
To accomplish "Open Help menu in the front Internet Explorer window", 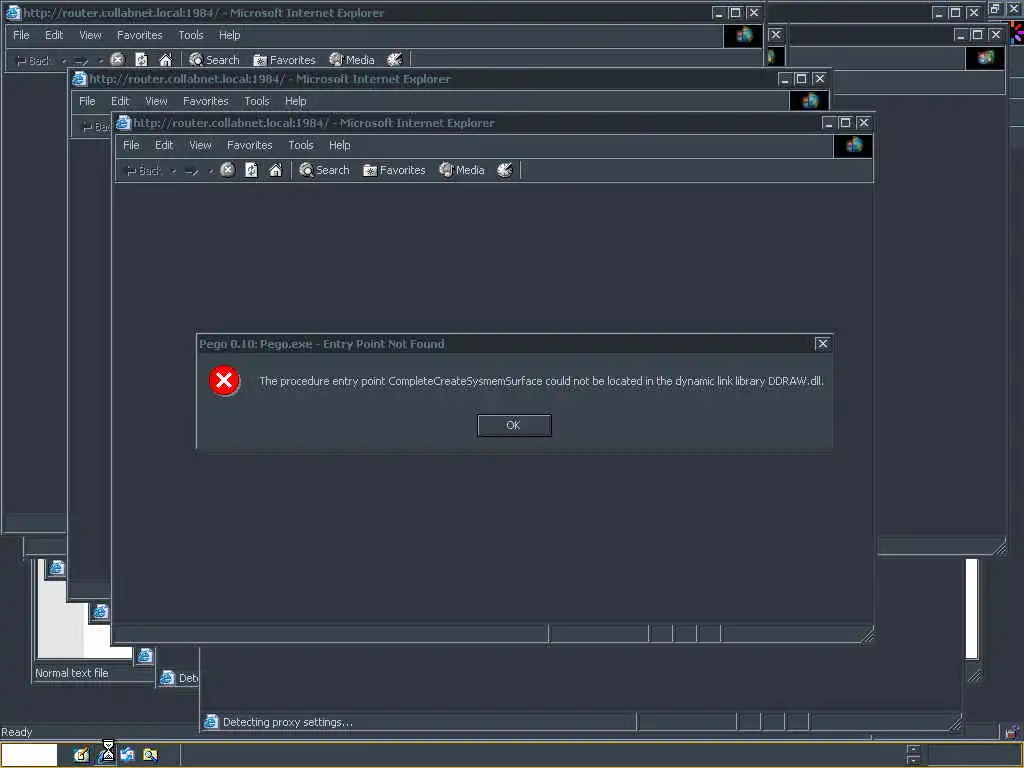I will [x=340, y=145].
